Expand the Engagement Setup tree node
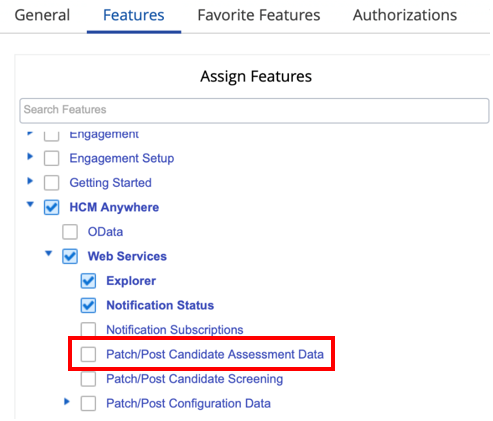Screen dimensions: 493x421 (x=30, y=156)
